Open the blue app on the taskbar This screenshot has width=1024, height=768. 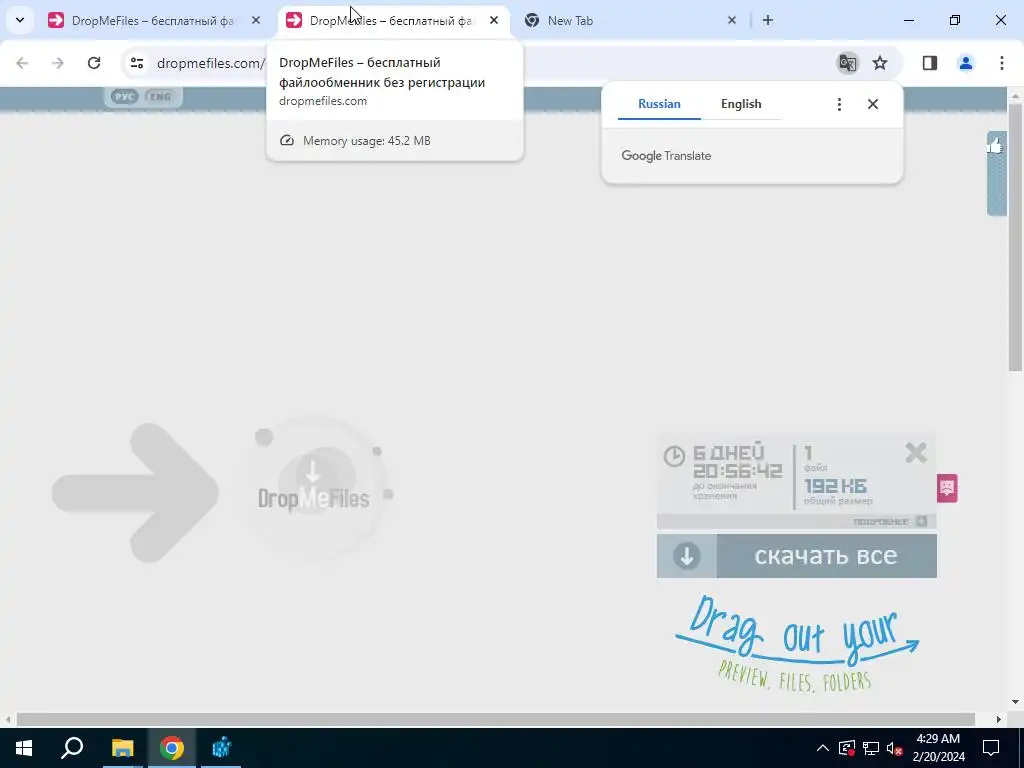point(221,747)
